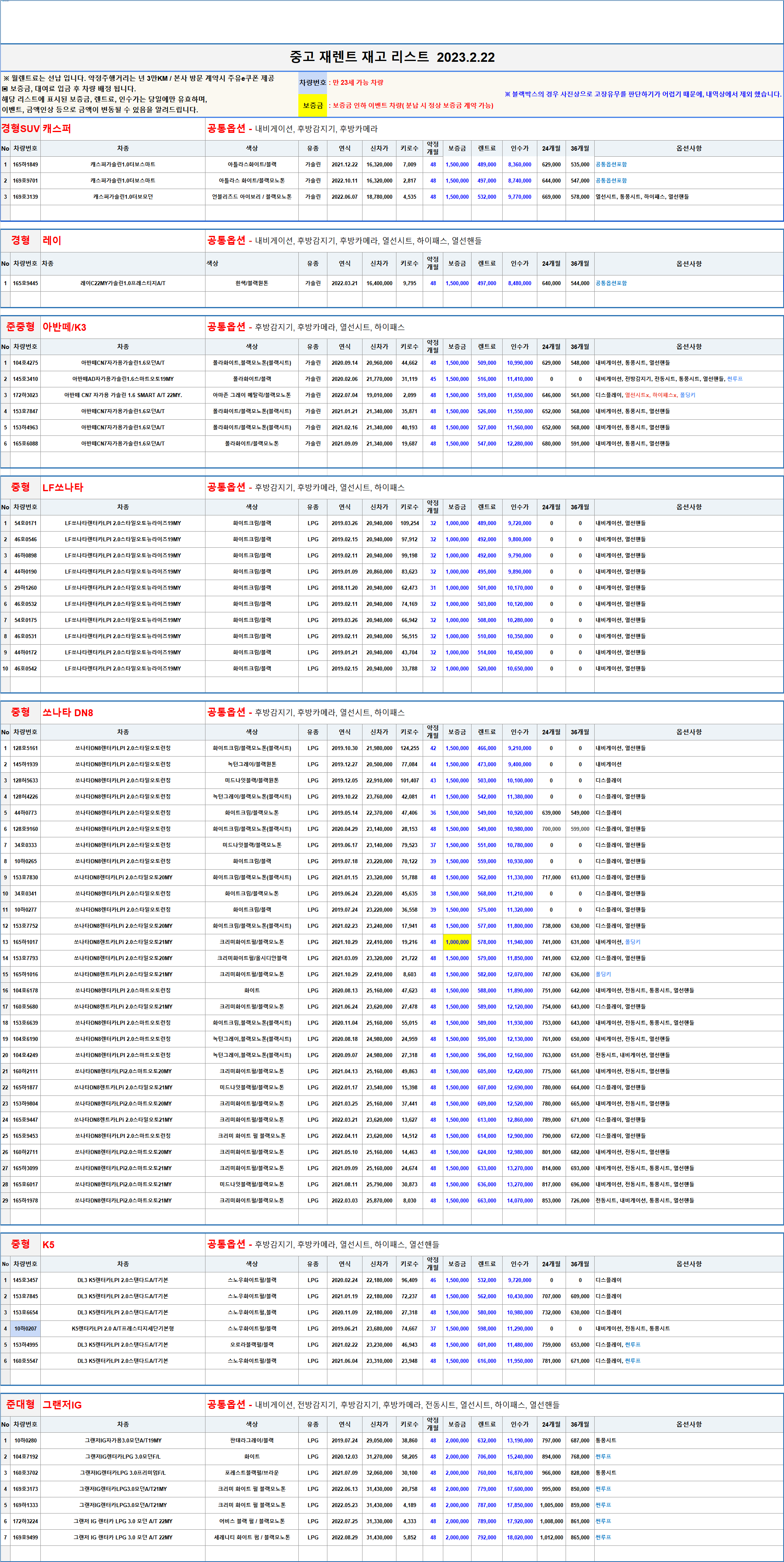Select plate number 169호9499
Image resolution: width=784 pixels, height=1562 pixels.
tap(25, 1538)
